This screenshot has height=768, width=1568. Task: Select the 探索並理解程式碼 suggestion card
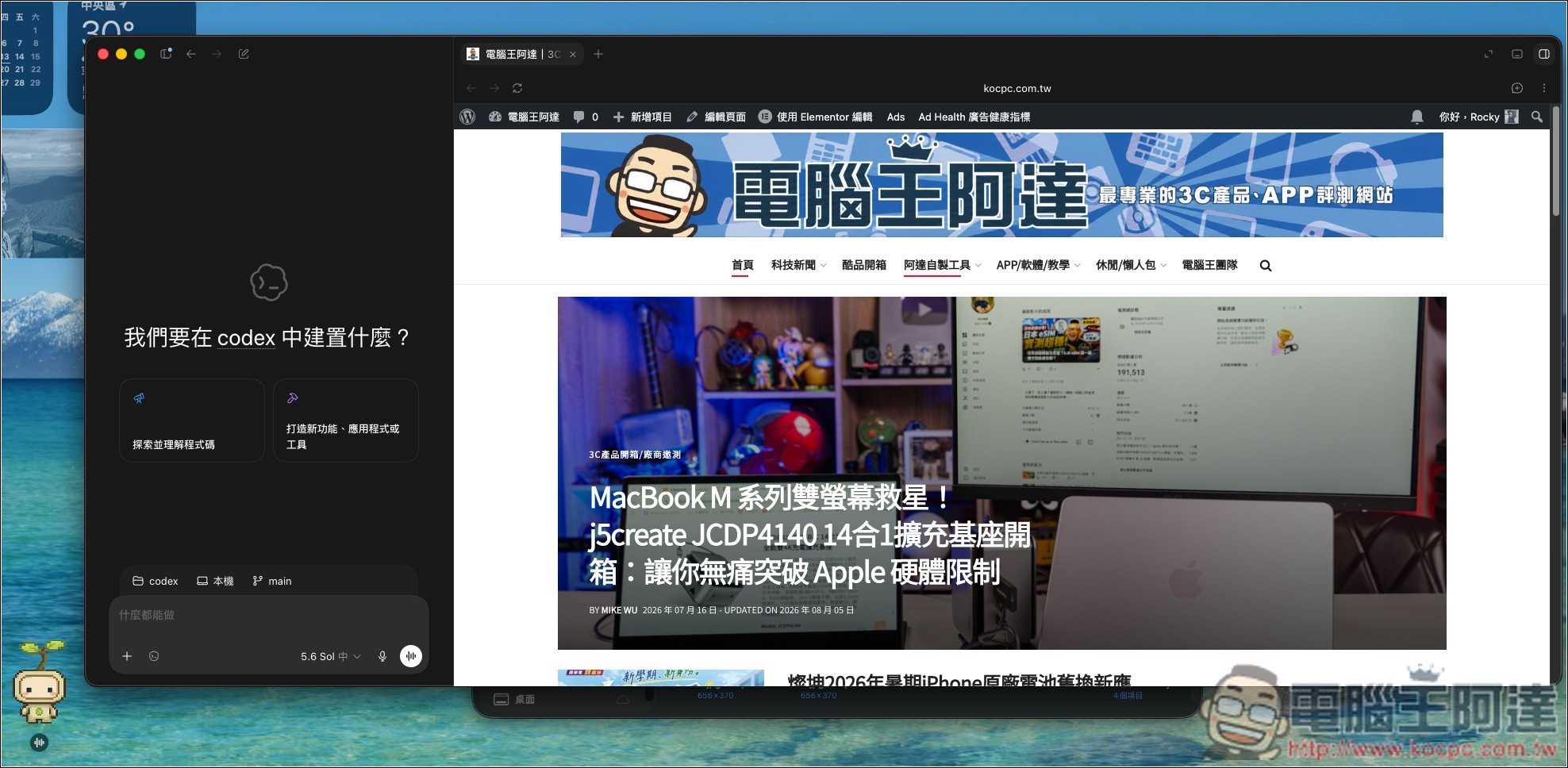[x=192, y=420]
